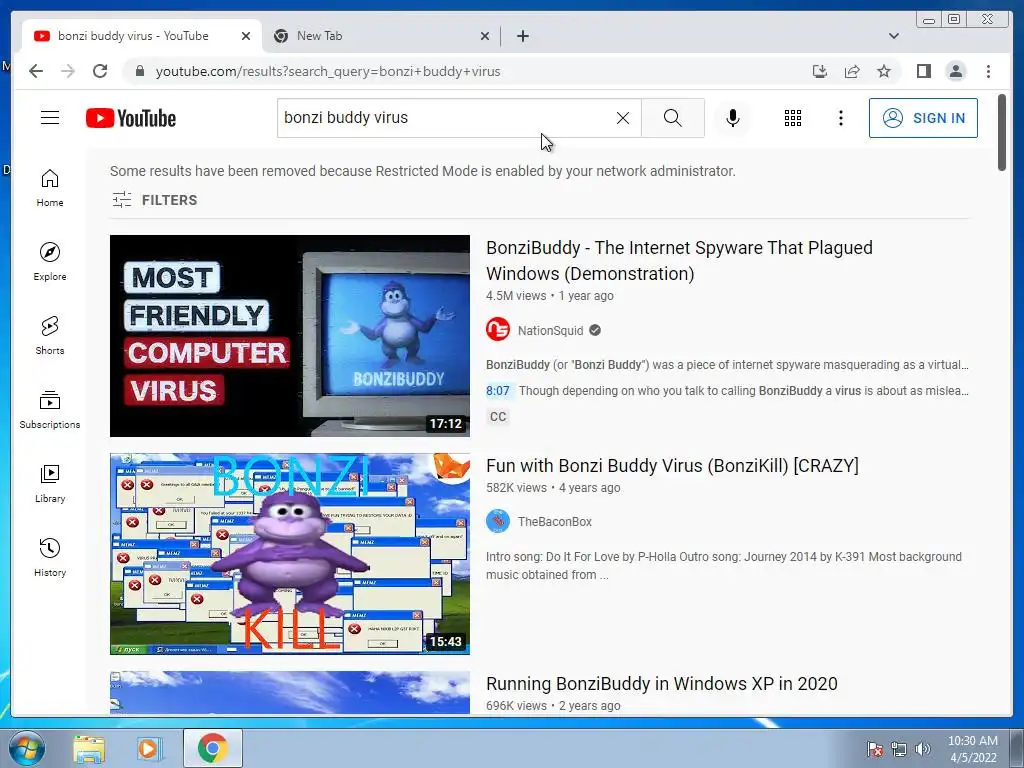This screenshot has height=768, width=1024.
Task: Open Shorts in the sidebar
Action: pos(50,336)
